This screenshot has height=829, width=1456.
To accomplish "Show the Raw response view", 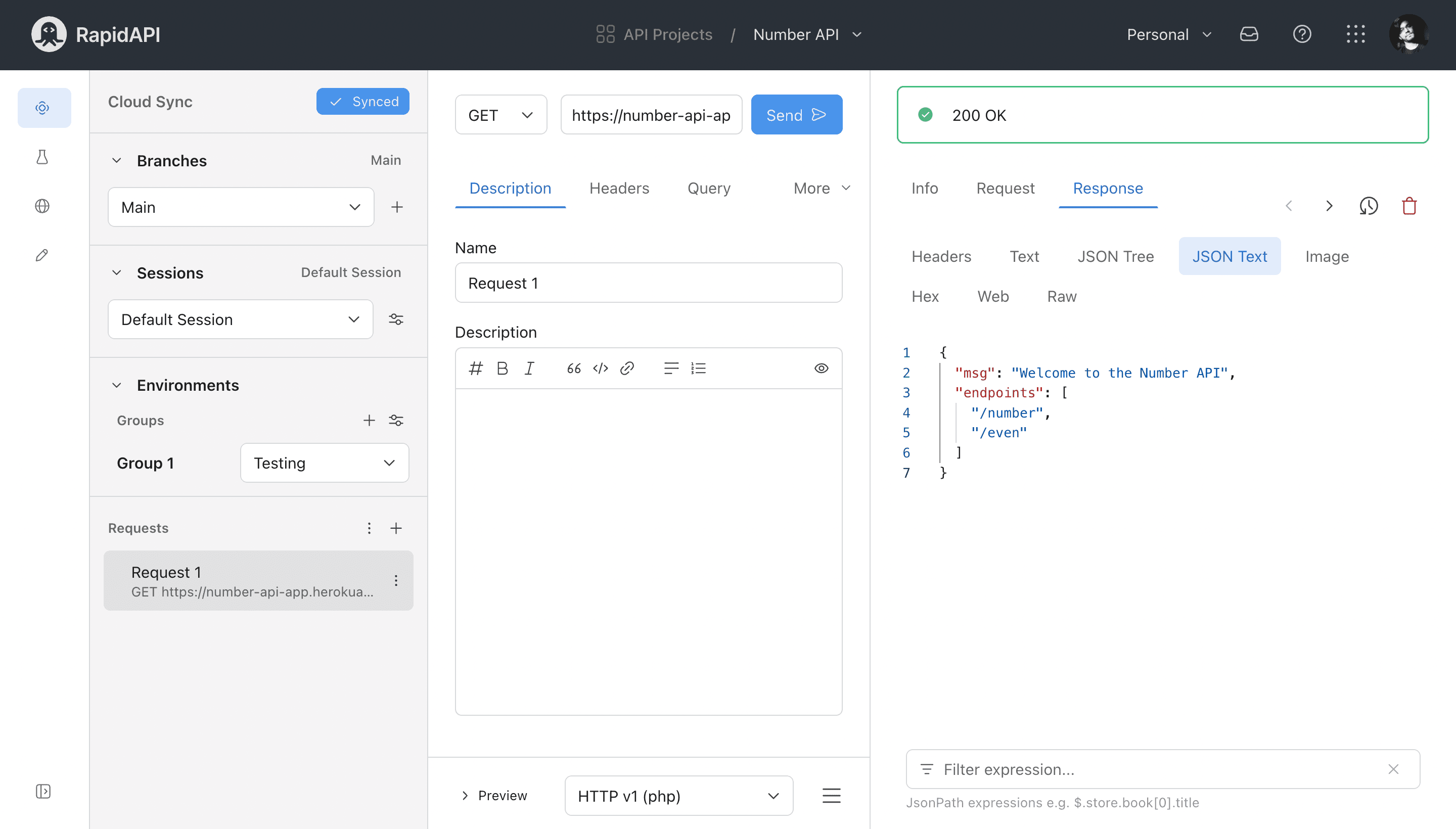I will coord(1061,297).
